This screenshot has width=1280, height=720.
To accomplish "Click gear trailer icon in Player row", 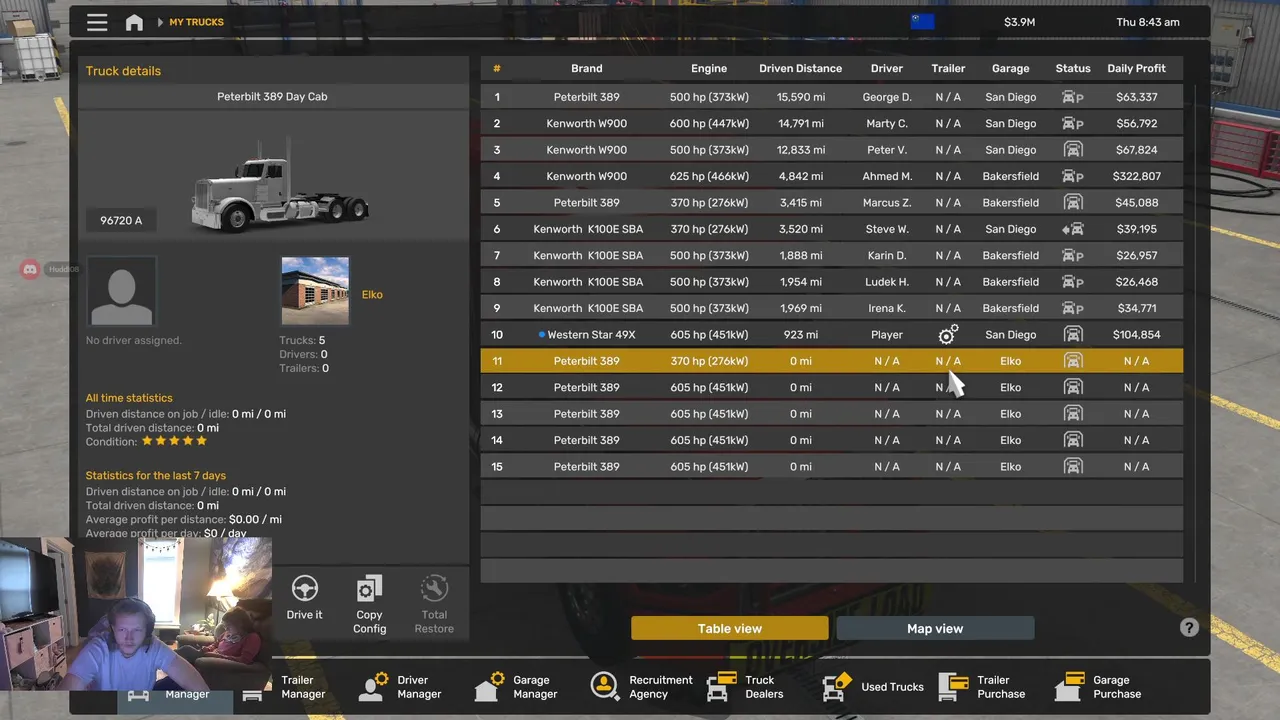I will 948,334.
